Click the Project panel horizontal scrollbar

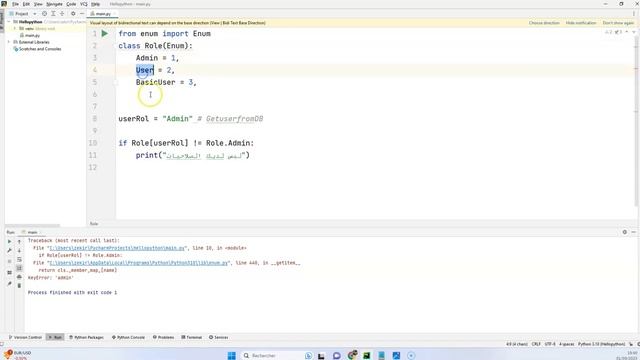point(33,225)
